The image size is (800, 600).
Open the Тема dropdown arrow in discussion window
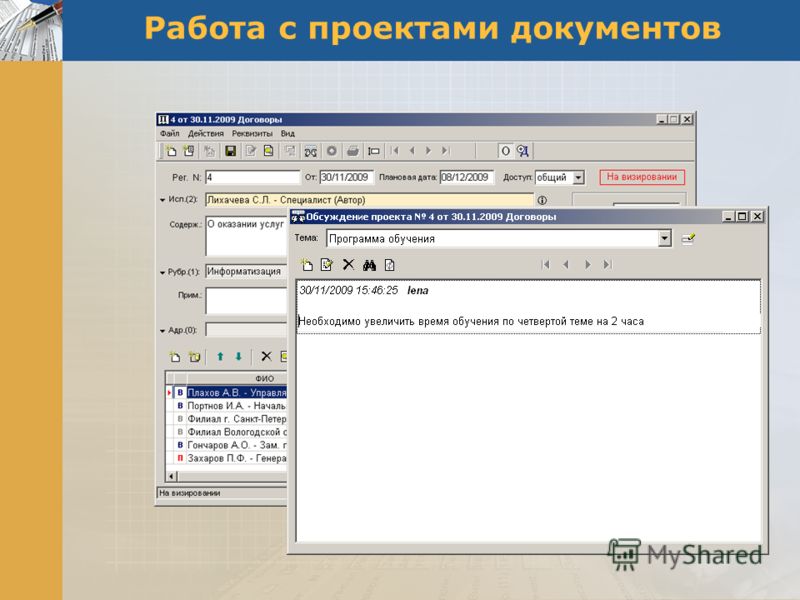pos(664,238)
